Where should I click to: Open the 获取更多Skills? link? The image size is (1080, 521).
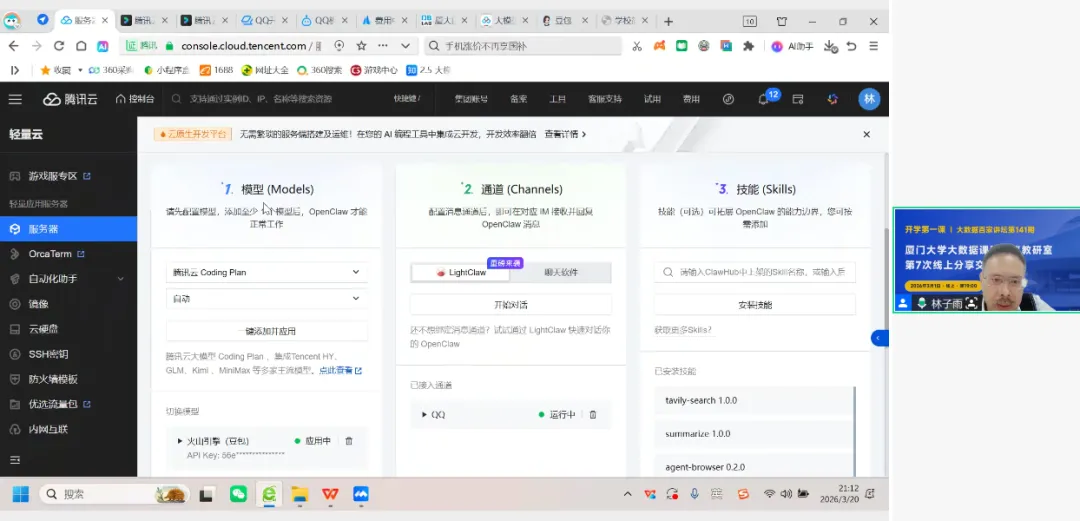tap(683, 330)
